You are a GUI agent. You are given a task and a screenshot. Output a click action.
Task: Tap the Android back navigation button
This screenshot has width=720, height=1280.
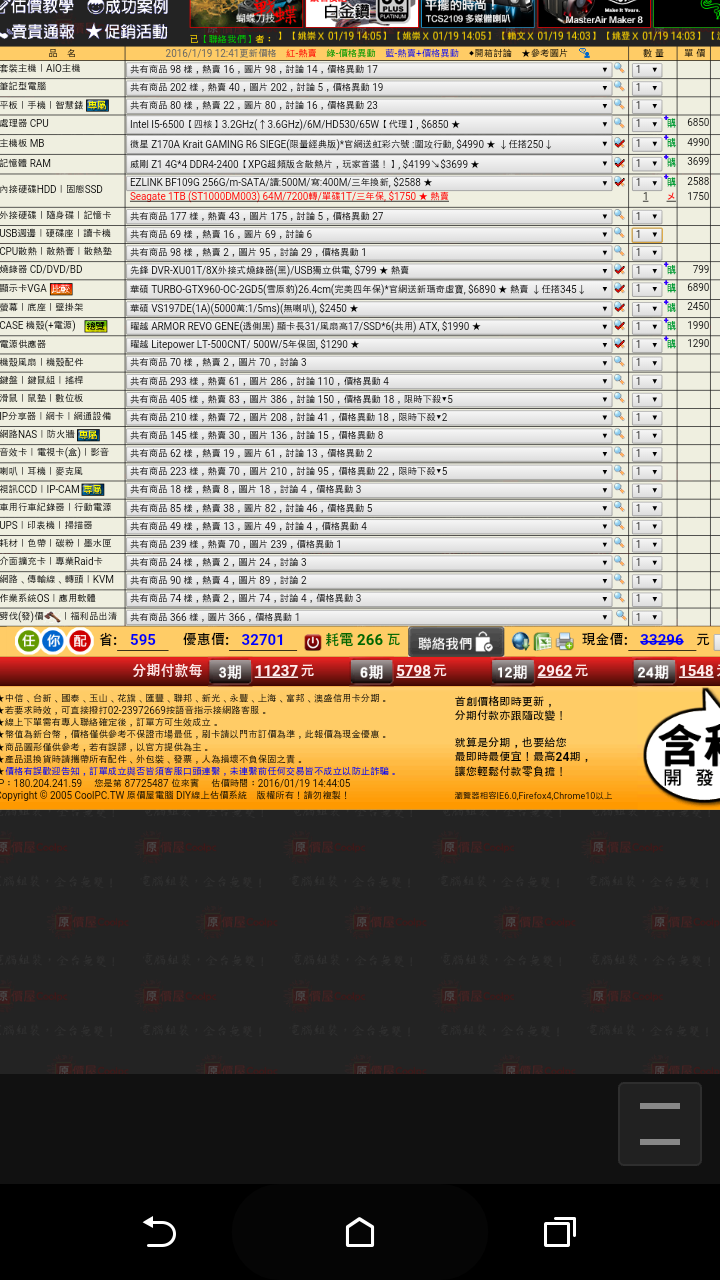160,1232
